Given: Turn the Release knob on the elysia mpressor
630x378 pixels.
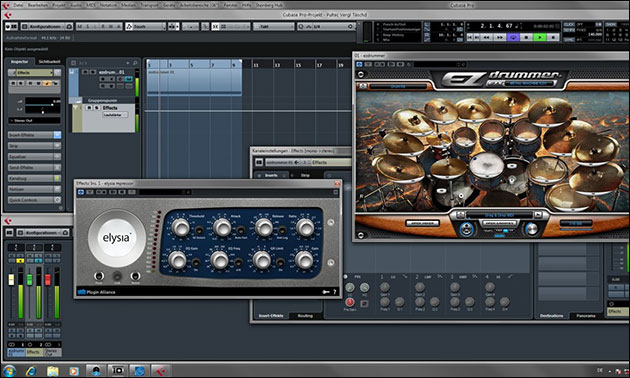Looking at the screenshot, I should 264,227.
